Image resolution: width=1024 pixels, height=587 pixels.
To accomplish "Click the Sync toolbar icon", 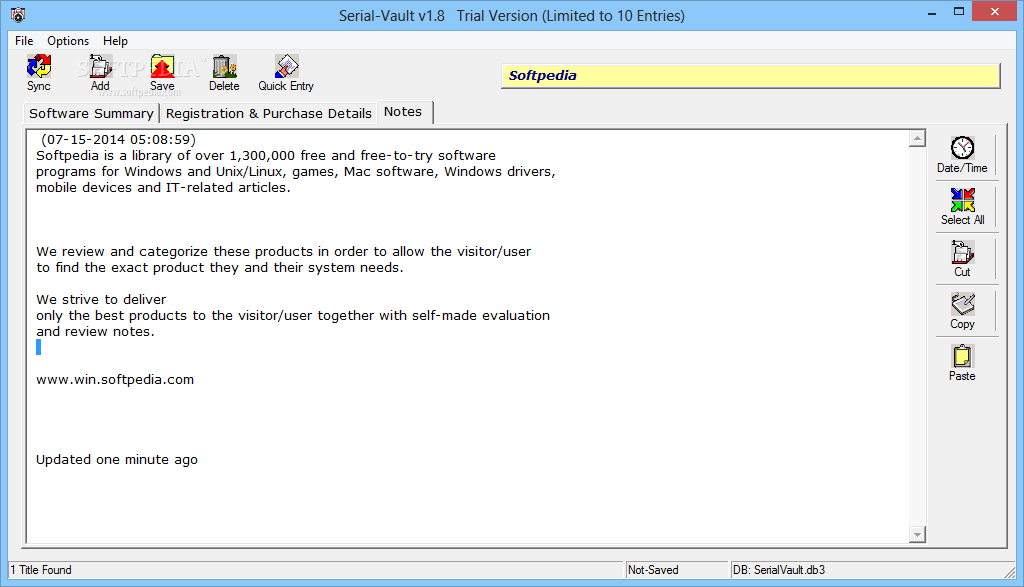I will click(39, 72).
